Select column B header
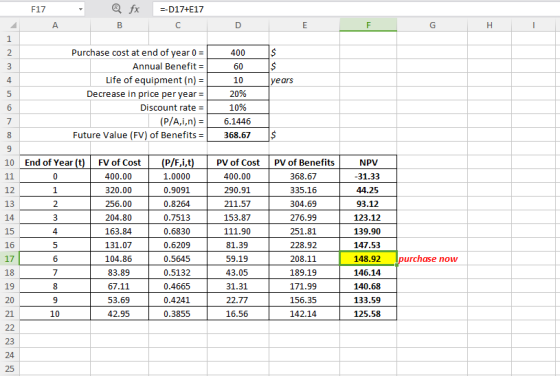560x376 pixels. 119,25
